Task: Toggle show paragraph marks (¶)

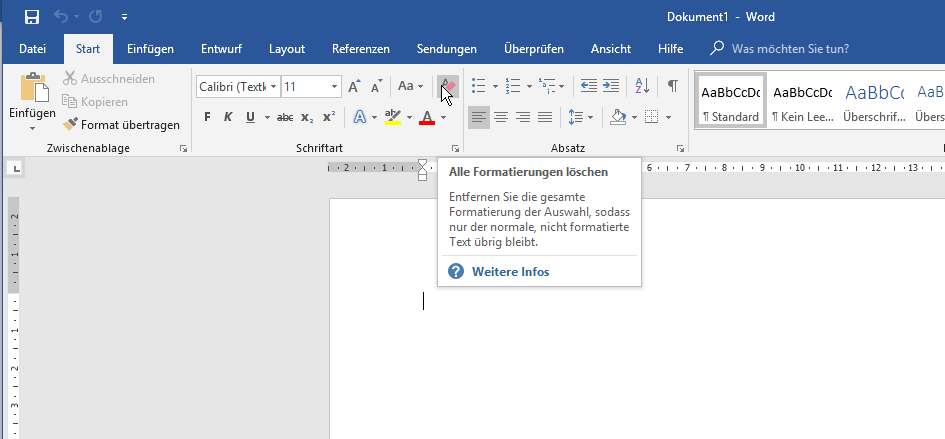Action: point(673,86)
